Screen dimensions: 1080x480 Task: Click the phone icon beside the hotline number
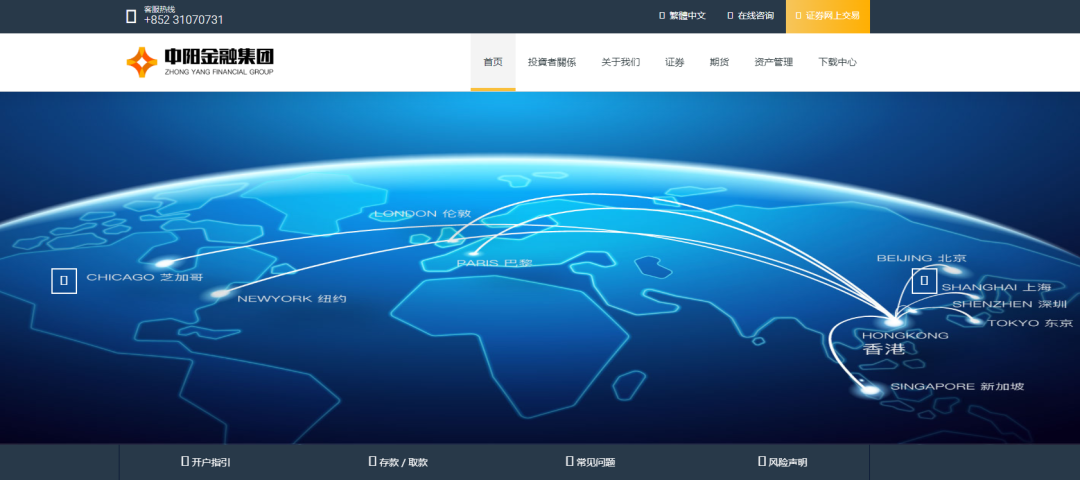tap(131, 17)
